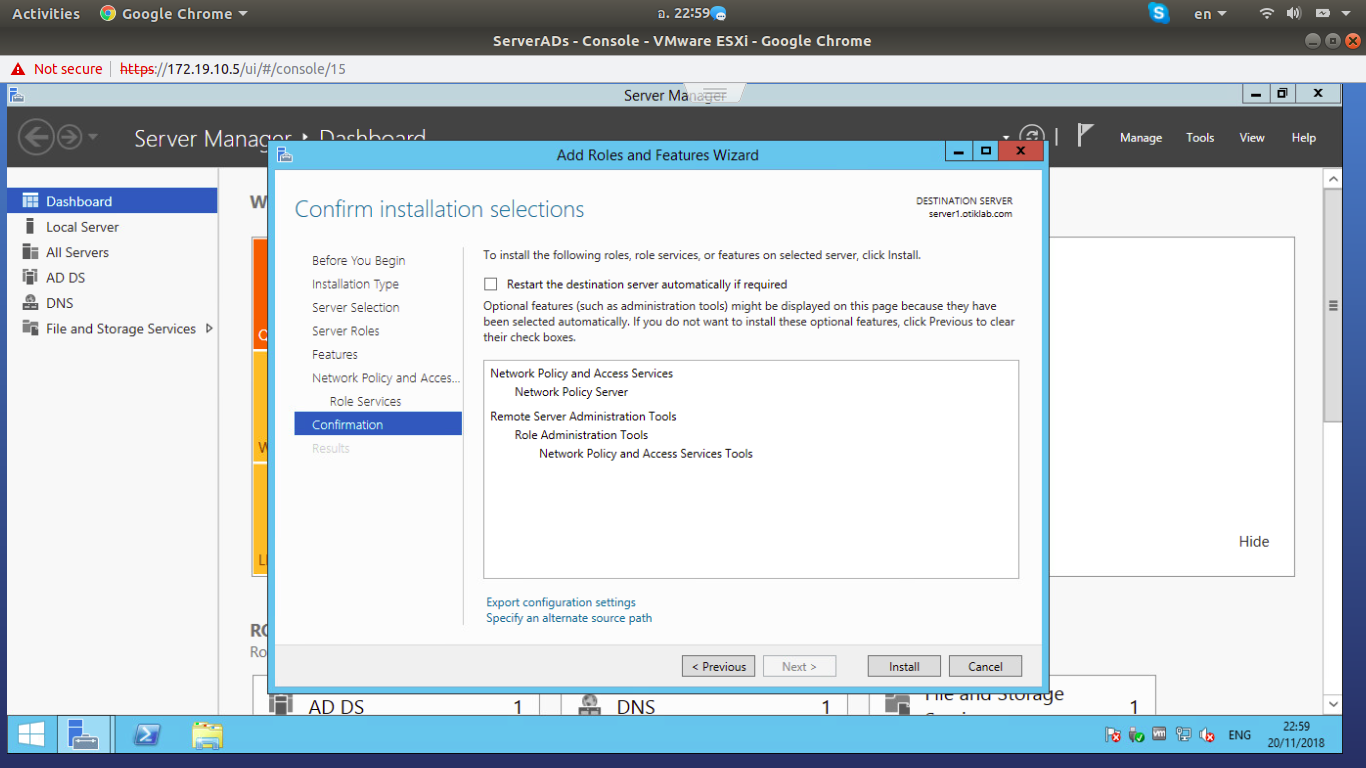The width and height of the screenshot is (1366, 768).
Task: Select Dashboard in the sidebar
Action: click(x=112, y=201)
